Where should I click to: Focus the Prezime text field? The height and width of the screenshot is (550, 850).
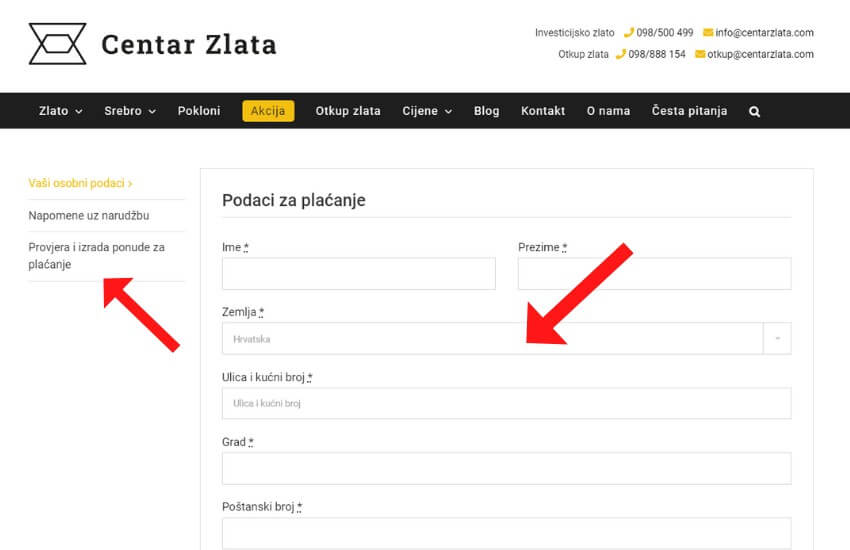click(x=654, y=274)
